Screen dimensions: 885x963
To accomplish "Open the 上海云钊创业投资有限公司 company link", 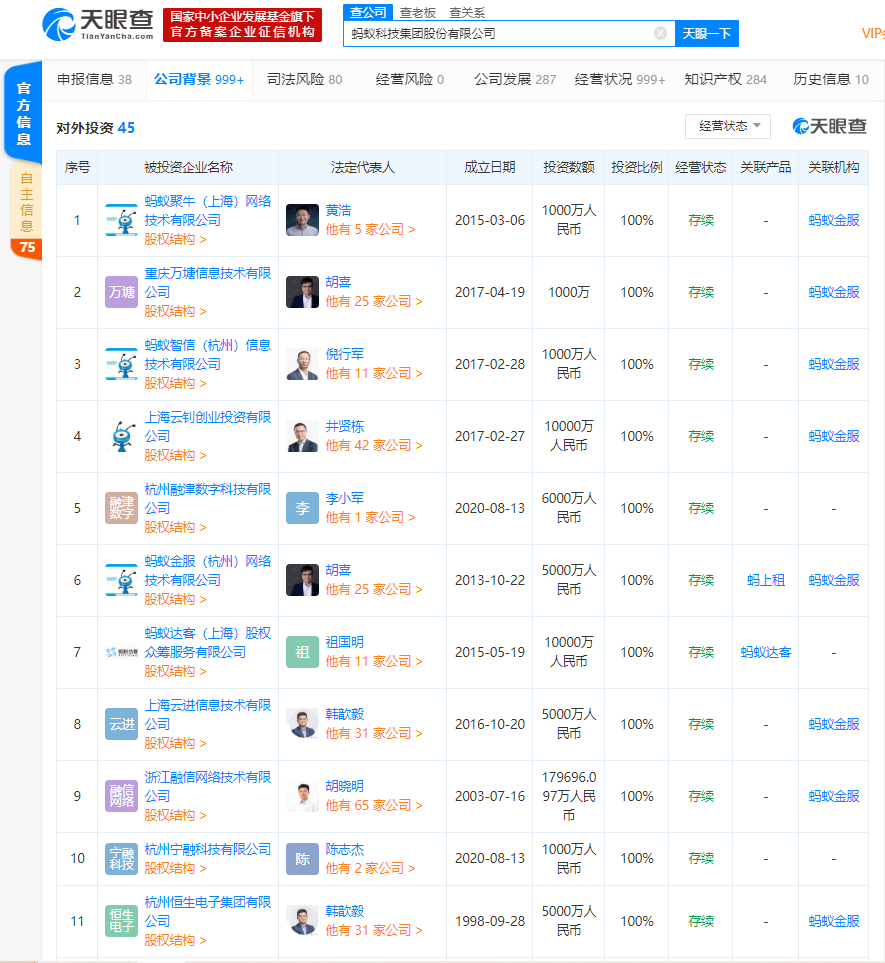I will point(208,426).
